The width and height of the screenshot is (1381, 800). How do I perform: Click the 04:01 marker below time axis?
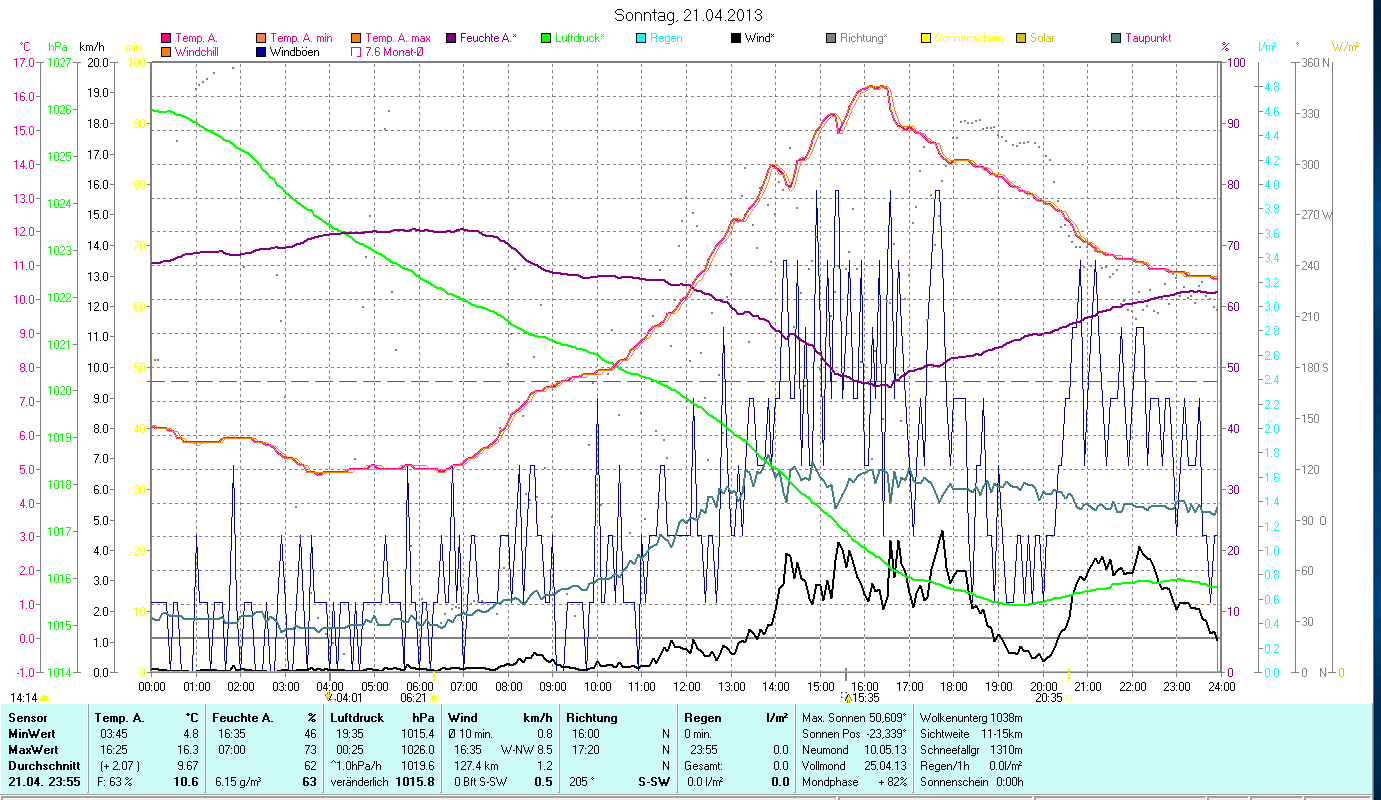347,697
